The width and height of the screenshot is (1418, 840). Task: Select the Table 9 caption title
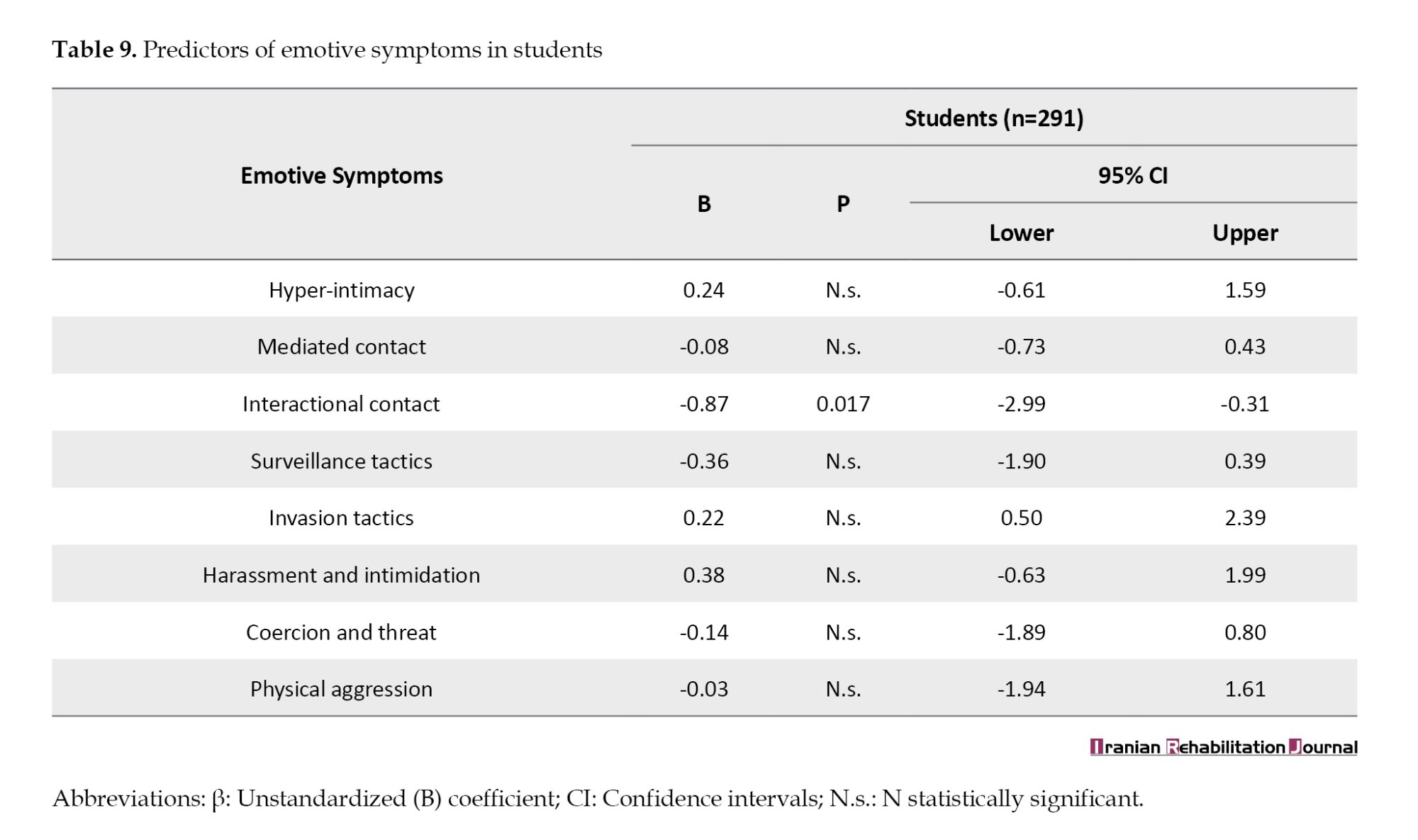coord(327,50)
